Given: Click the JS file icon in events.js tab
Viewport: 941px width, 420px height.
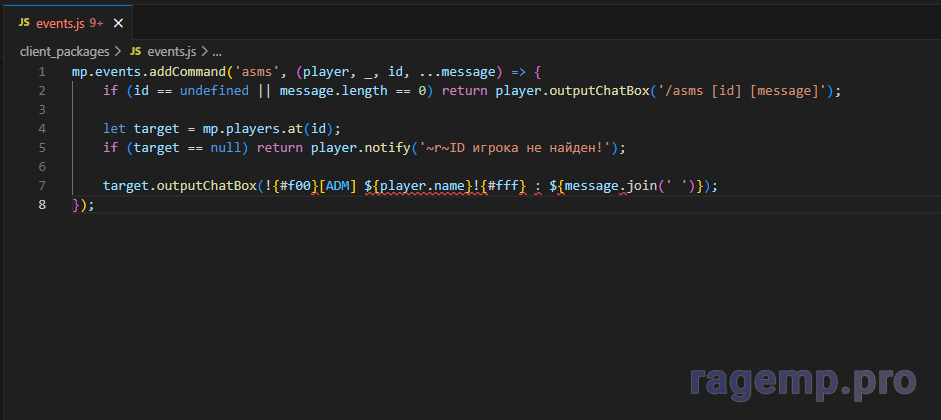Looking at the screenshot, I should pos(24,21).
